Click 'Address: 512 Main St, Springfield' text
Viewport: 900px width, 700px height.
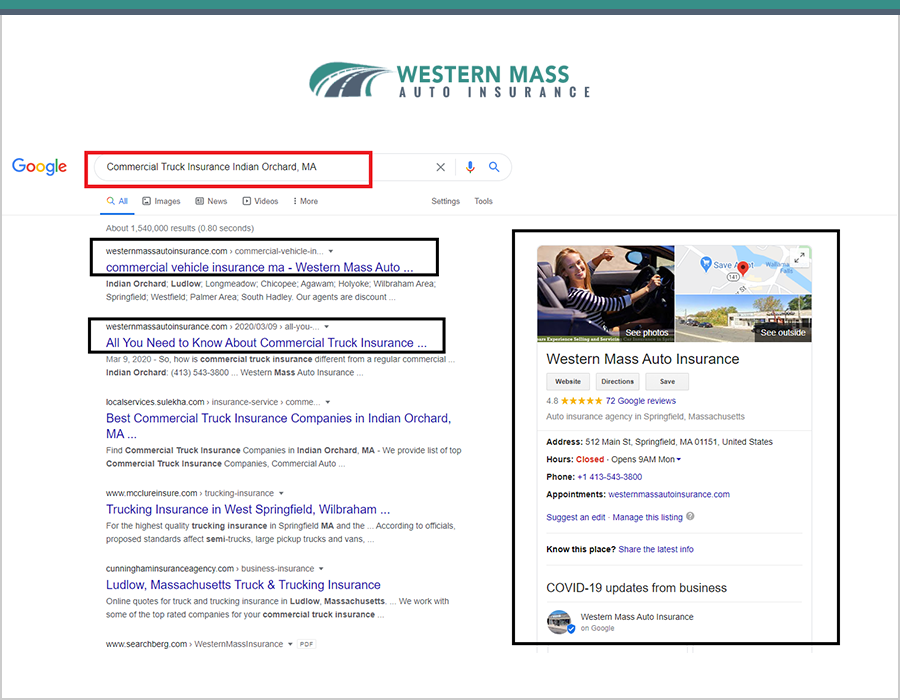click(660, 442)
